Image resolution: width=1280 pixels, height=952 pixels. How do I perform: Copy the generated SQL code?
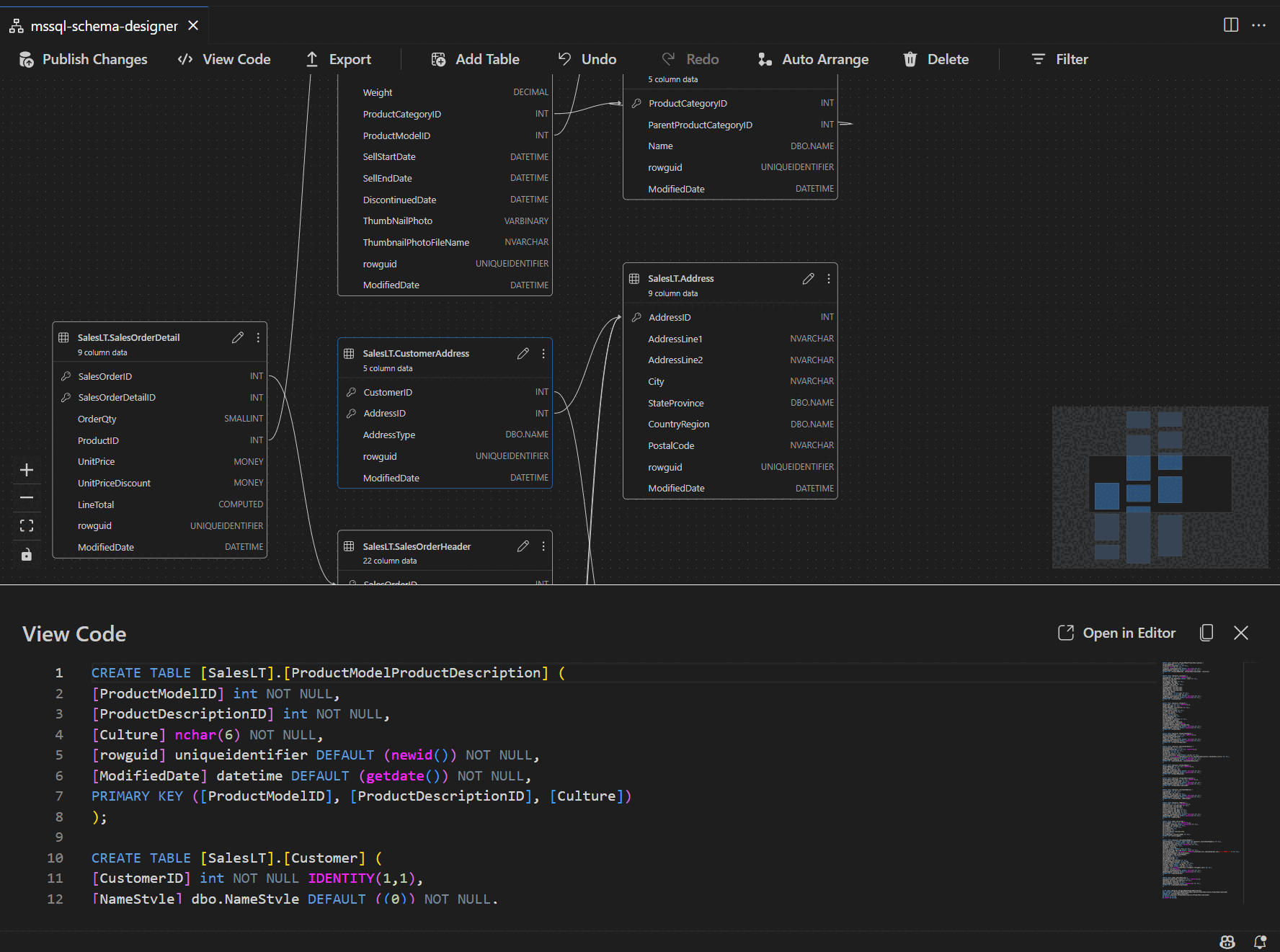pos(1206,633)
